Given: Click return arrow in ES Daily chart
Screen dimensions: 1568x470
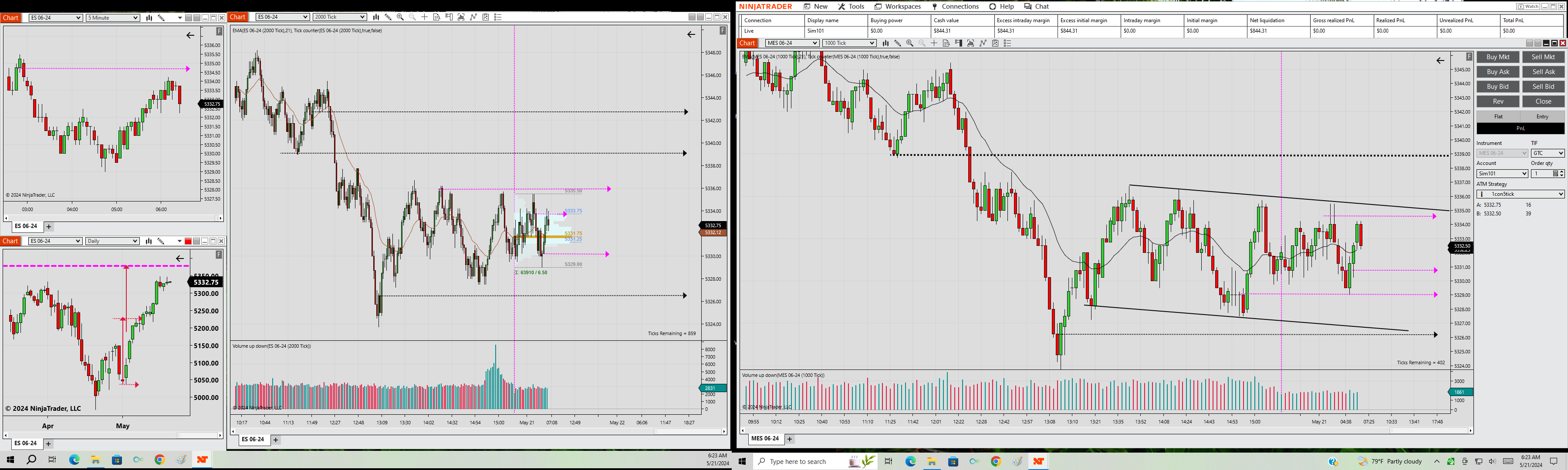Looking at the screenshot, I should [179, 258].
